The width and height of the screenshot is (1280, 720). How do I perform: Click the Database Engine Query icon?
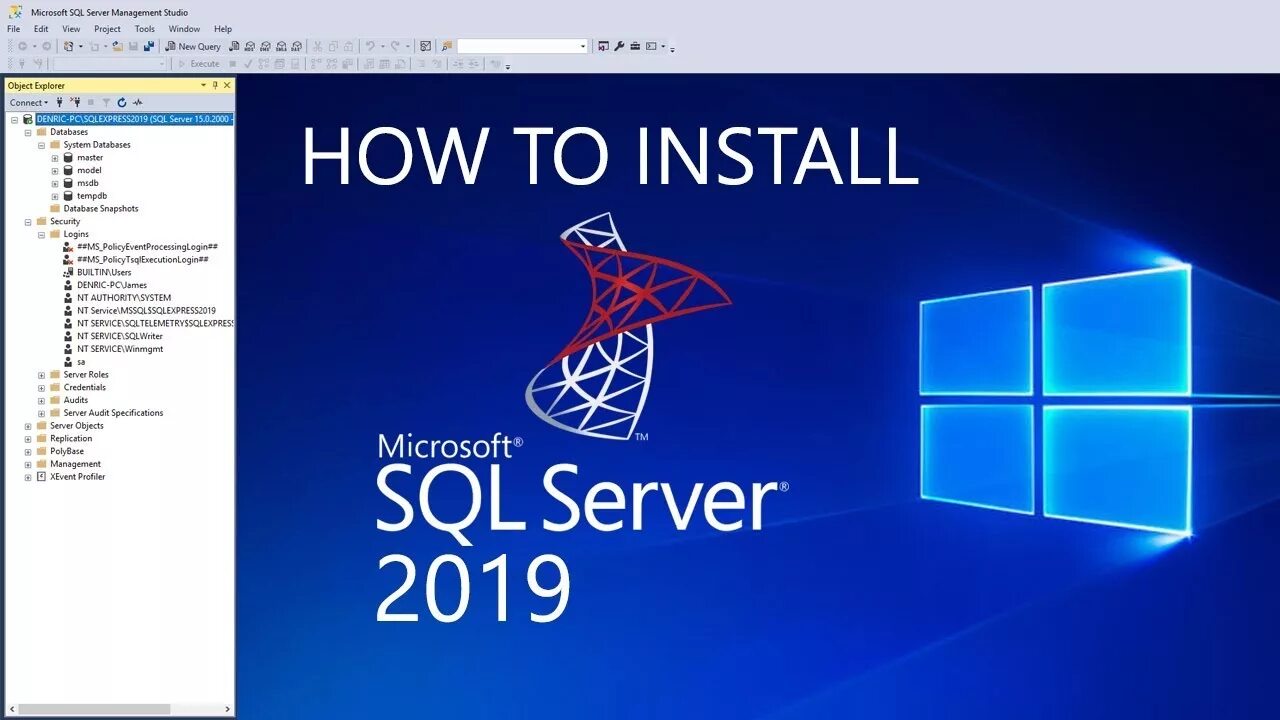[x=234, y=46]
